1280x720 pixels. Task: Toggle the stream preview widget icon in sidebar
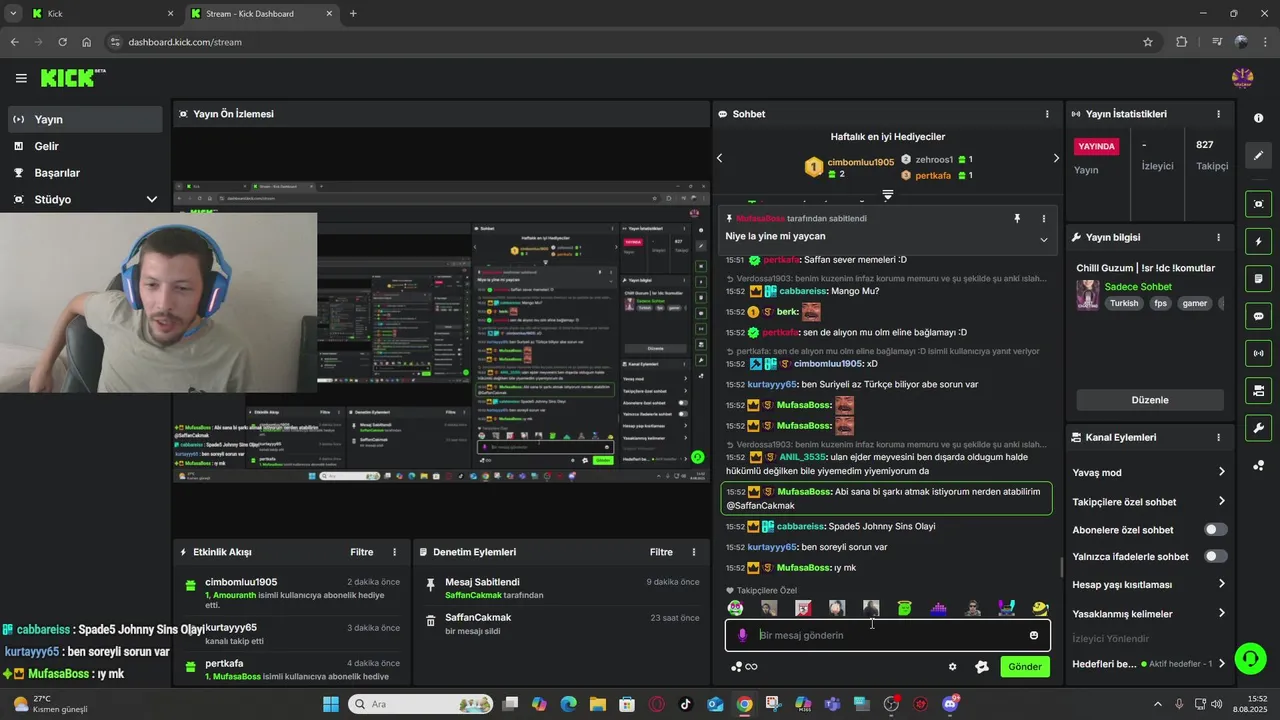[x=1258, y=204]
